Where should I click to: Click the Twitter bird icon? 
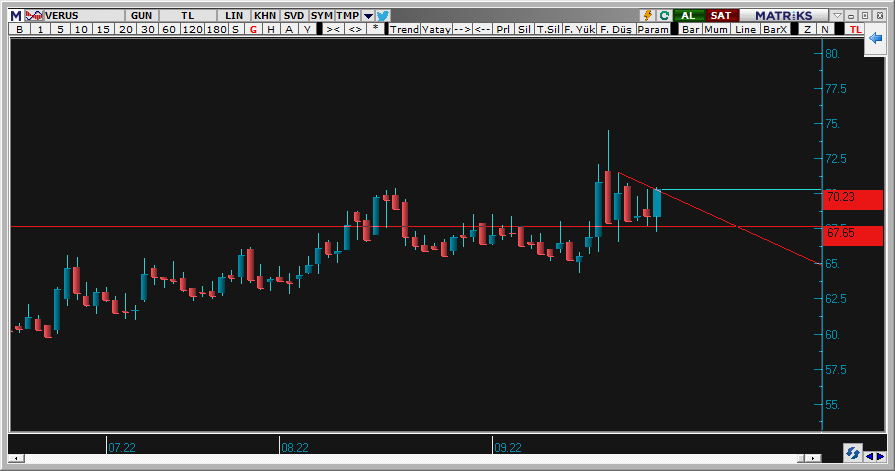click(382, 15)
